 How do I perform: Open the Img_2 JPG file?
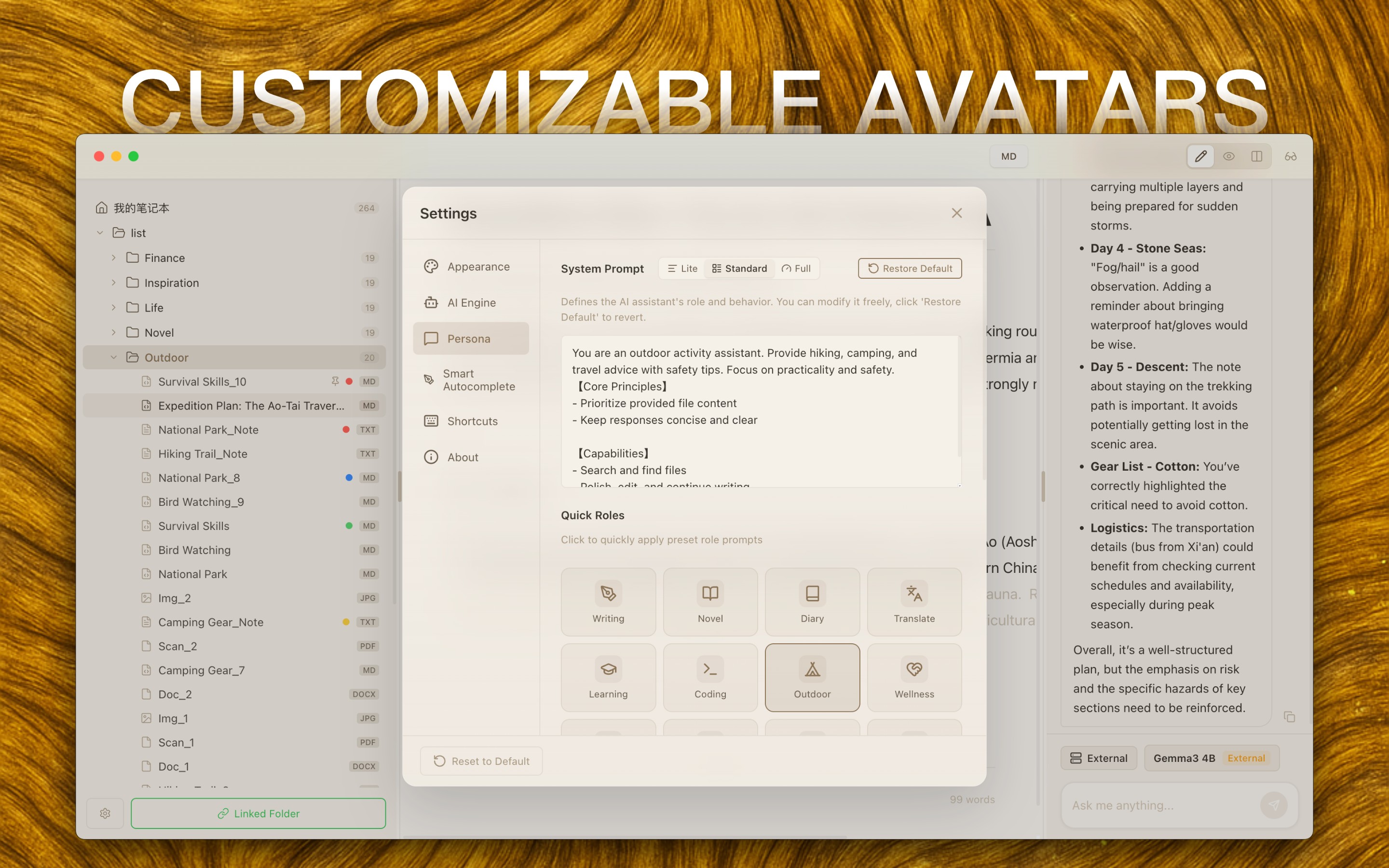coord(234,597)
